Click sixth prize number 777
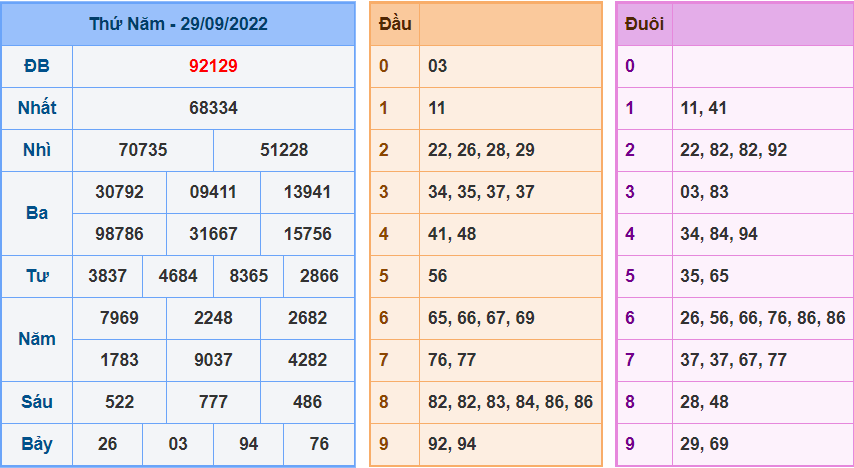The image size is (854, 468). [x=214, y=402]
